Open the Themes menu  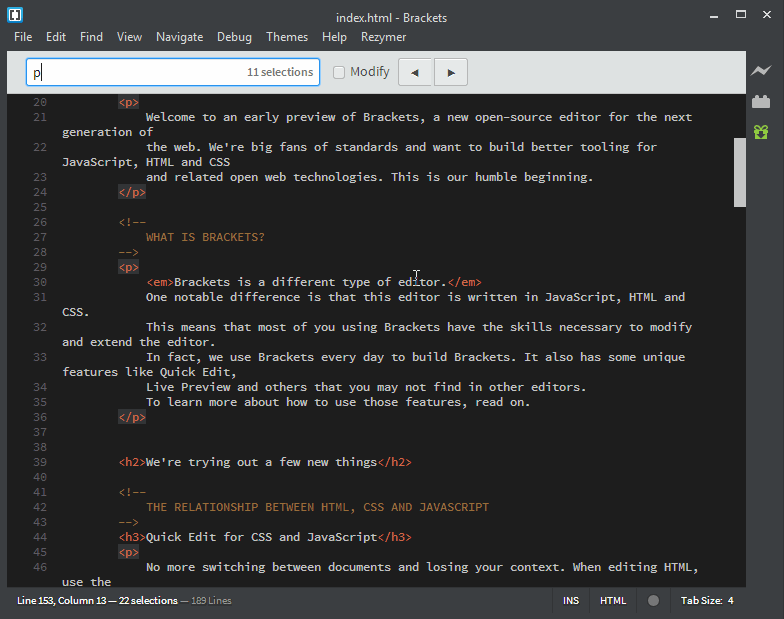287,37
